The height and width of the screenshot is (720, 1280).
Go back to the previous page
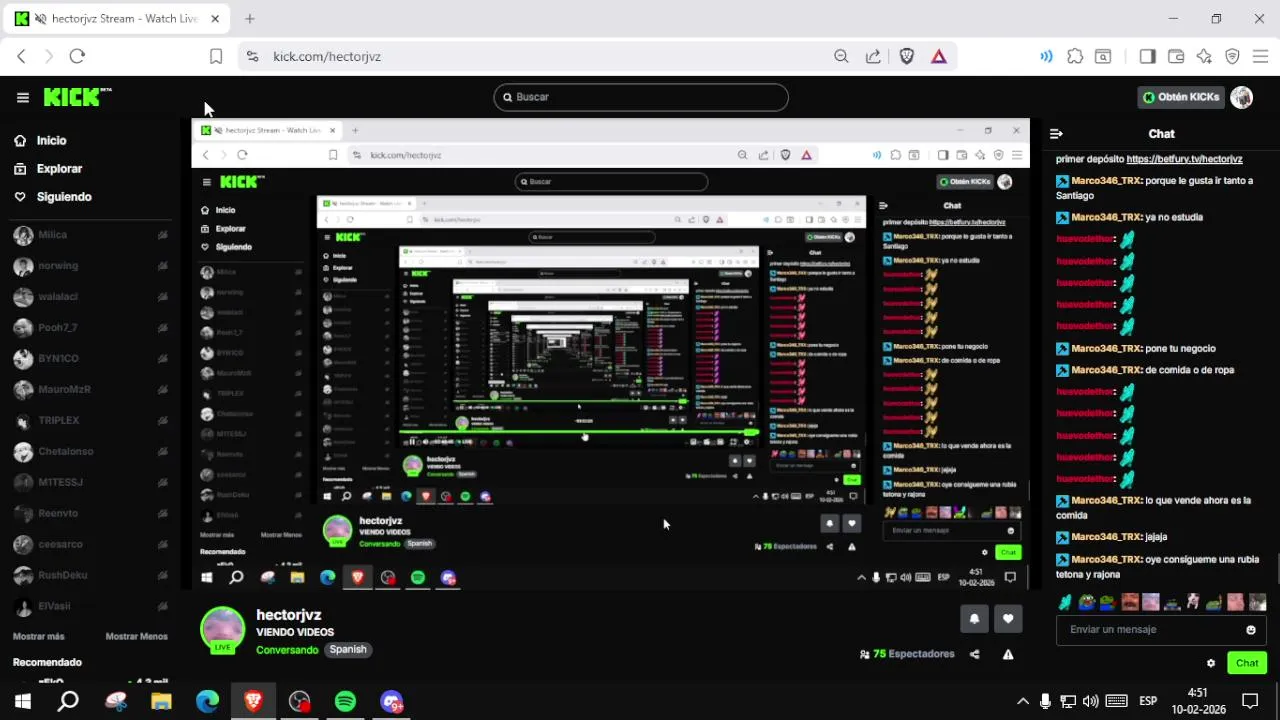tap(21, 57)
